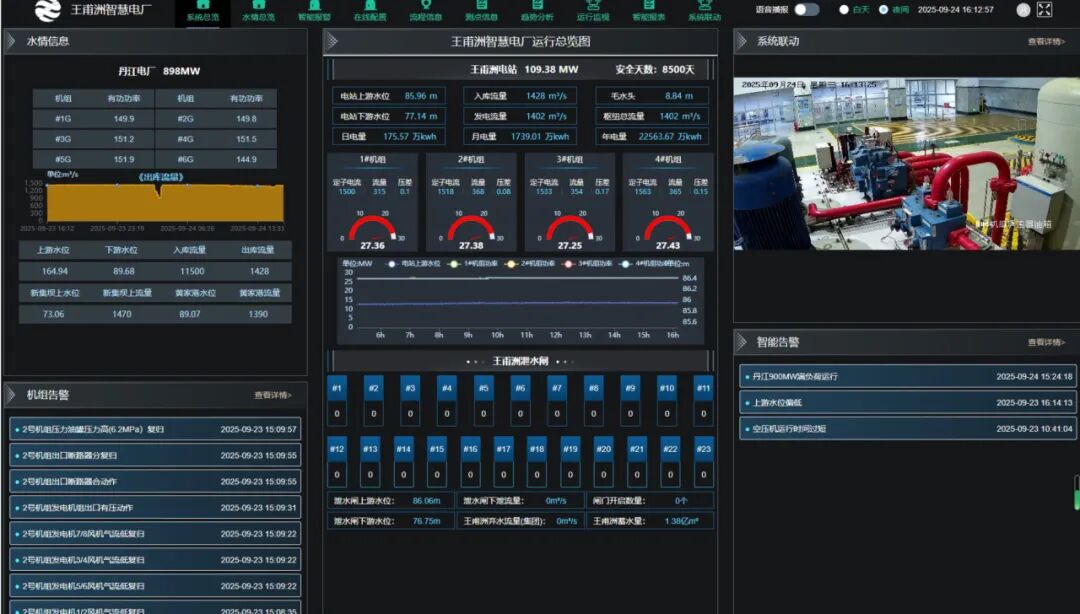
Task: Go to the 运行监视 monitoring icon
Action: (x=592, y=6)
